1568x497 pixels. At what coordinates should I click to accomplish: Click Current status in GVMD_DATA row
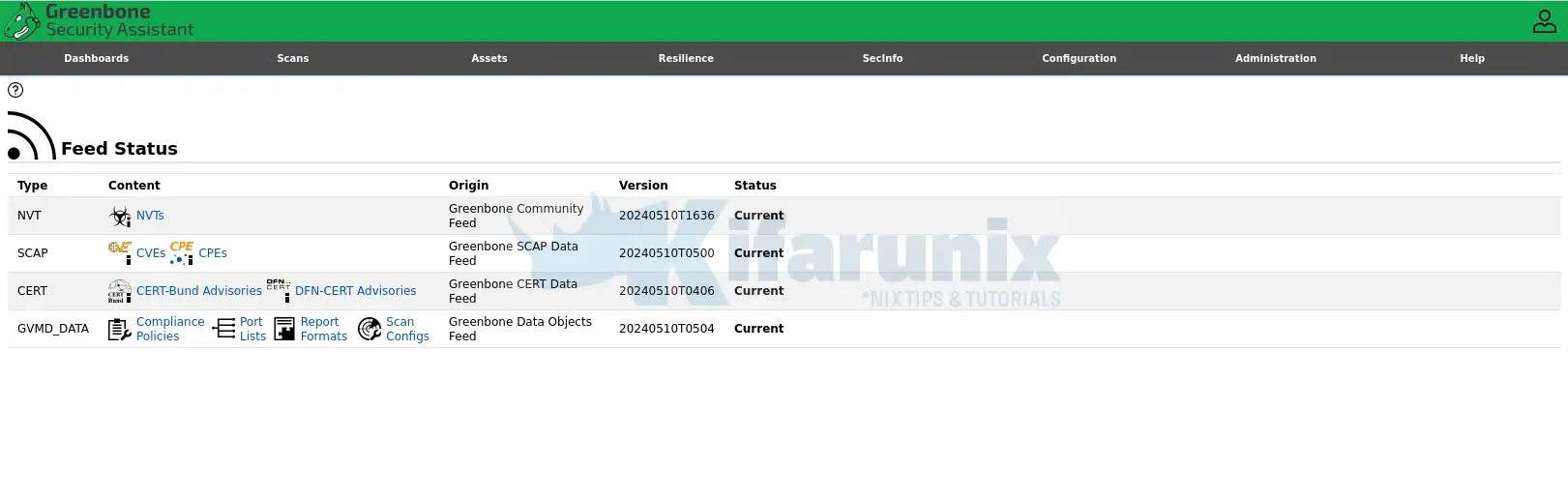pos(758,329)
